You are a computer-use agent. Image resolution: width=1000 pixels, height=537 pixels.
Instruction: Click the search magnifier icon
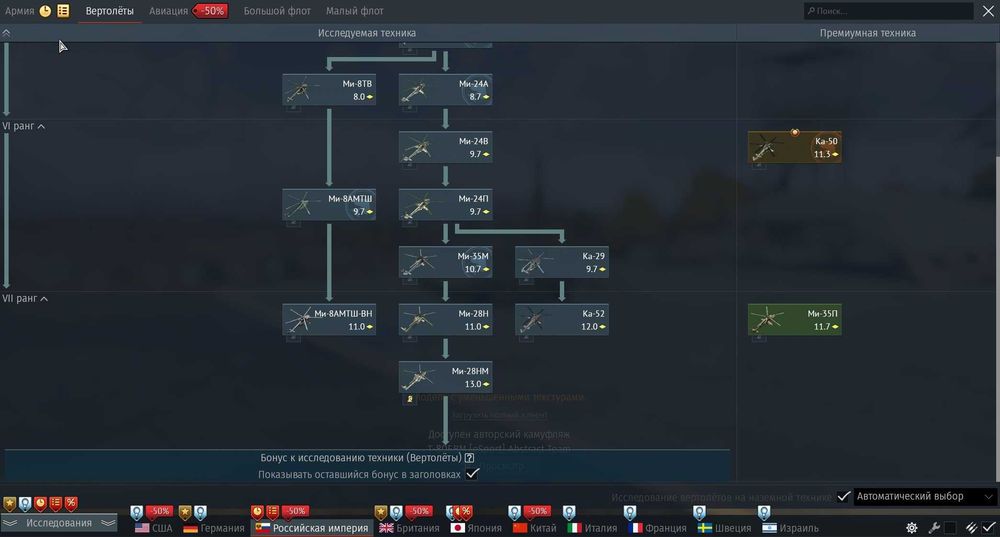tap(811, 11)
